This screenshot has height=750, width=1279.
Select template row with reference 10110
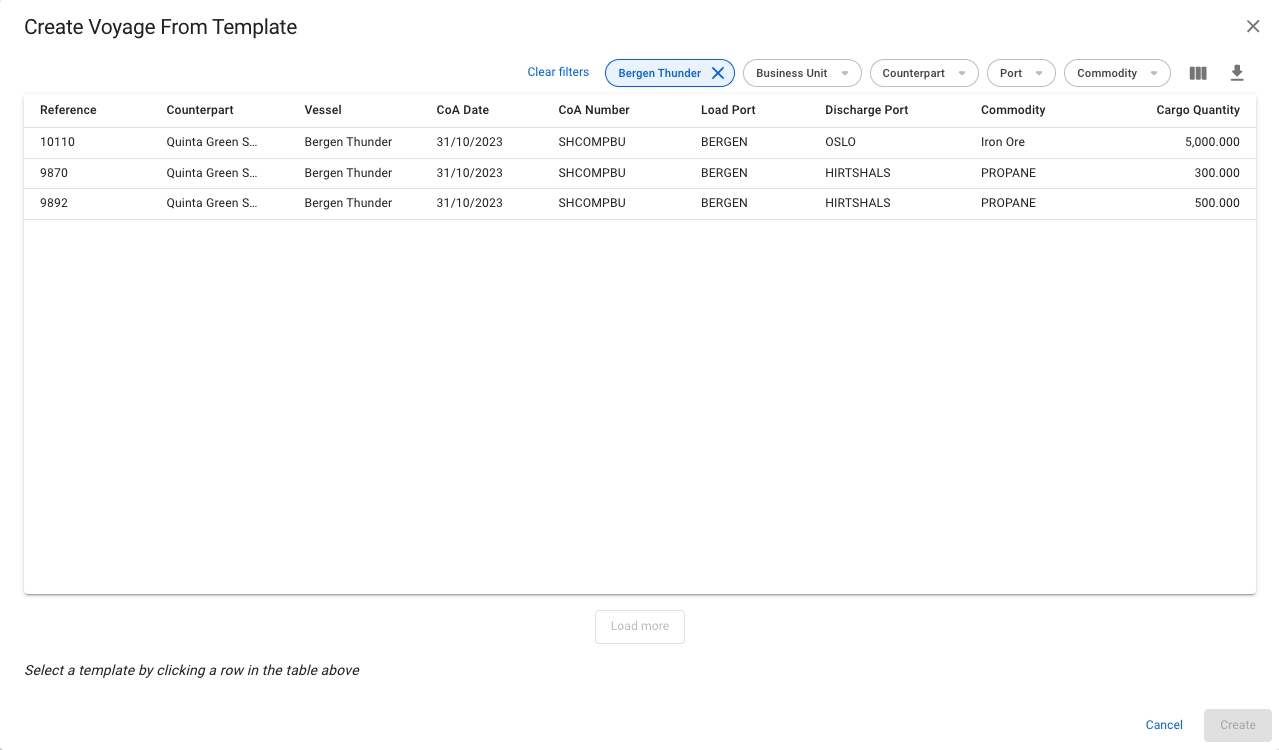click(640, 142)
